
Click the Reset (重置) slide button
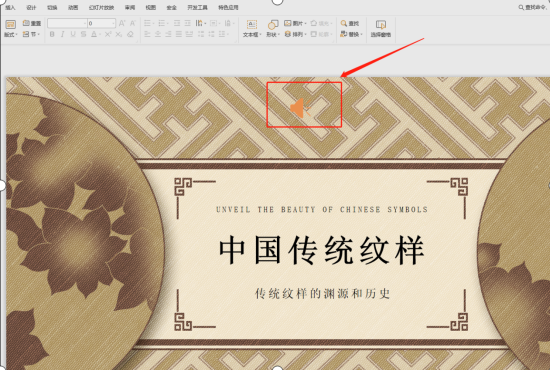click(32, 23)
